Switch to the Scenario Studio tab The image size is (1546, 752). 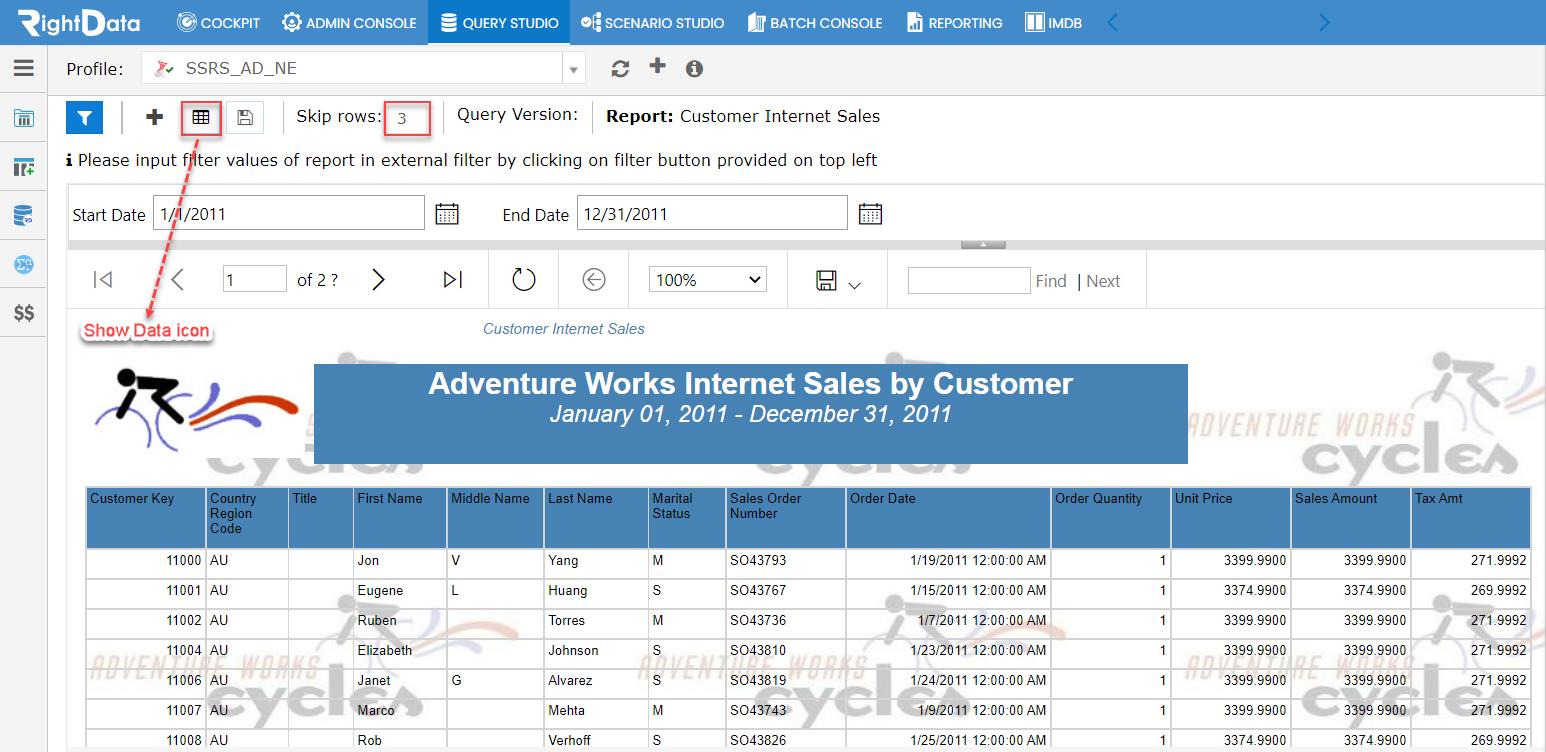point(652,22)
